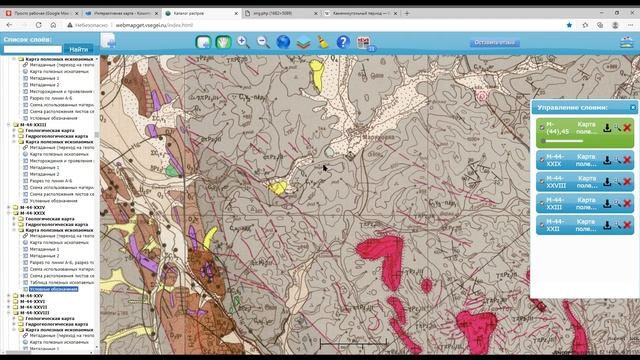Open help with the question mark icon
This screenshot has width=640, height=360.
coord(343,42)
